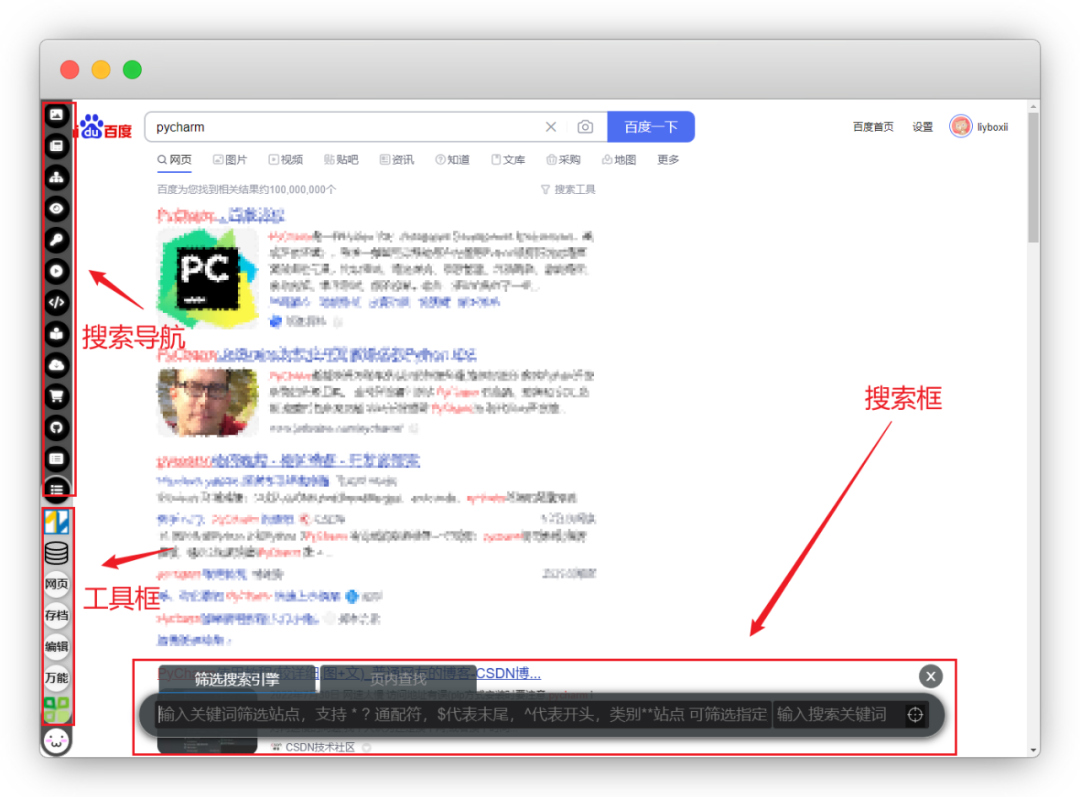Click the 存档 tool button

coord(56,615)
